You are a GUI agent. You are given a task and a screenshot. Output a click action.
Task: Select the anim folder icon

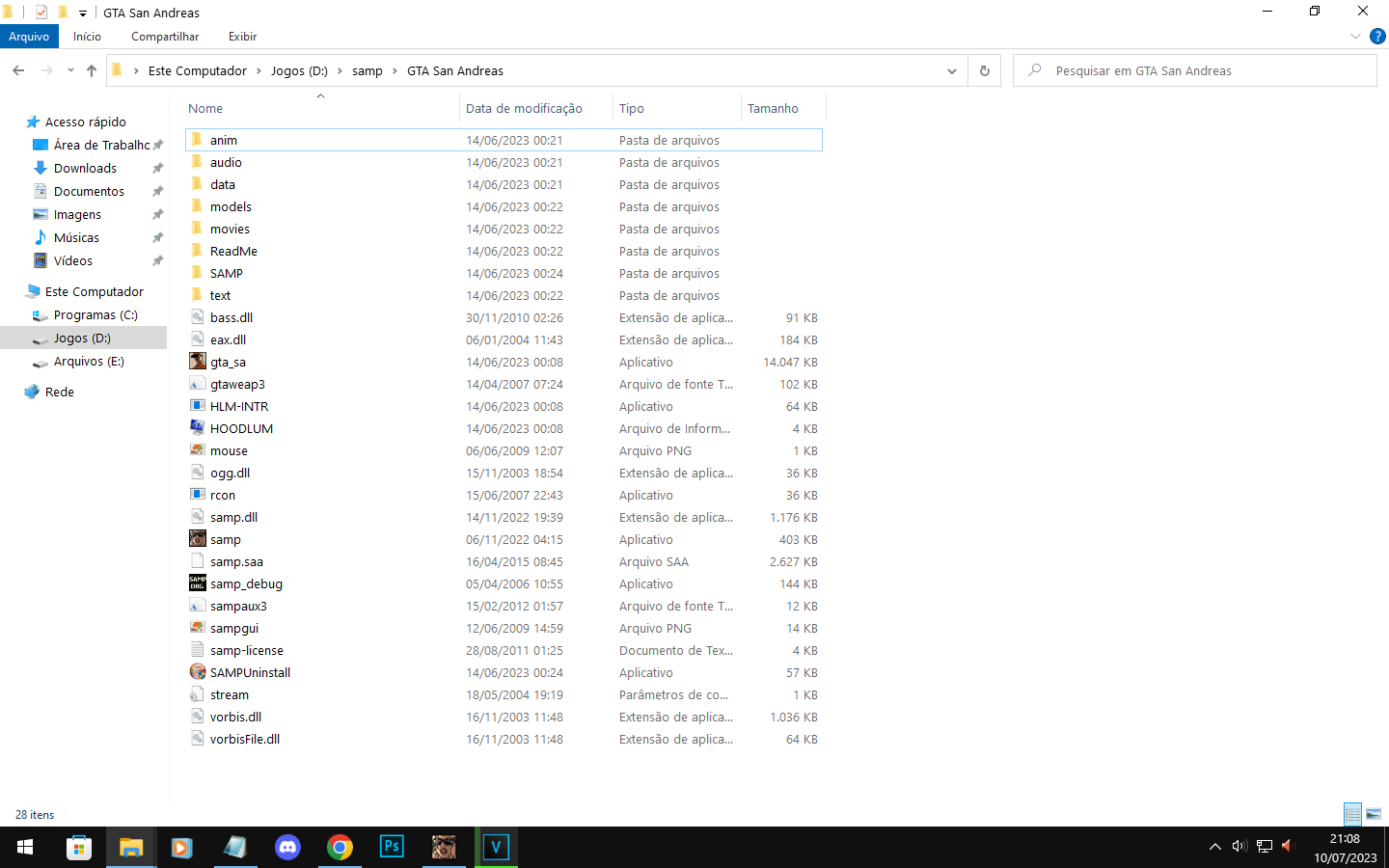[x=198, y=140]
